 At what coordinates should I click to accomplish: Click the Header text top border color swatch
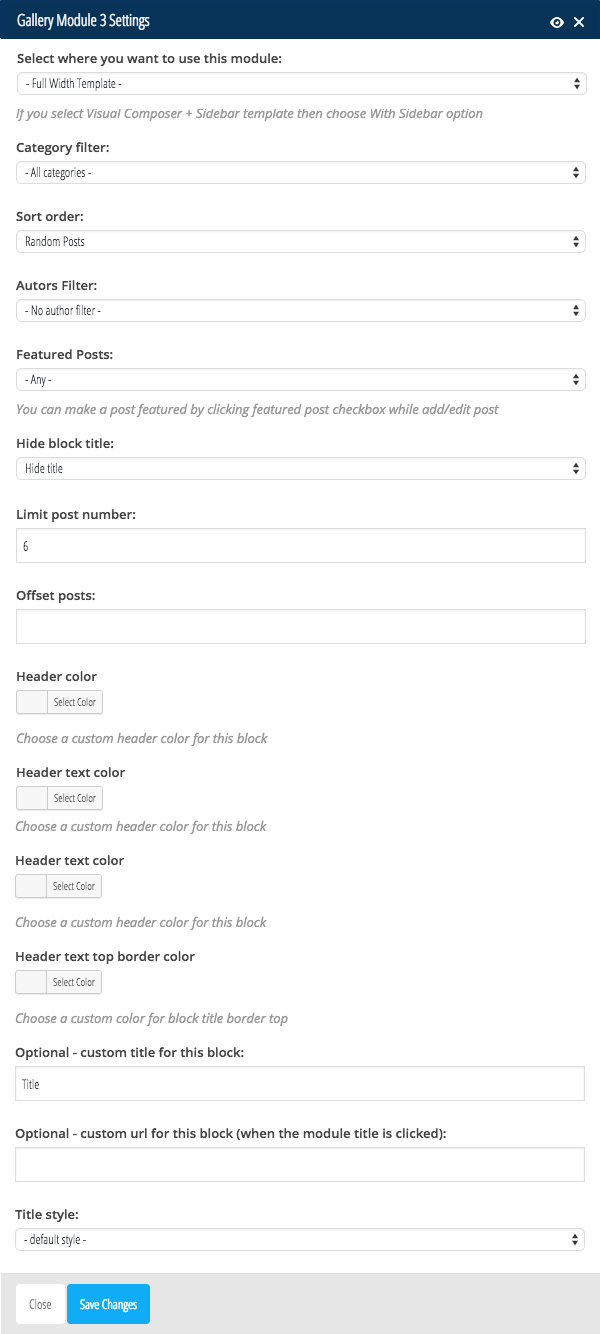(x=32, y=982)
